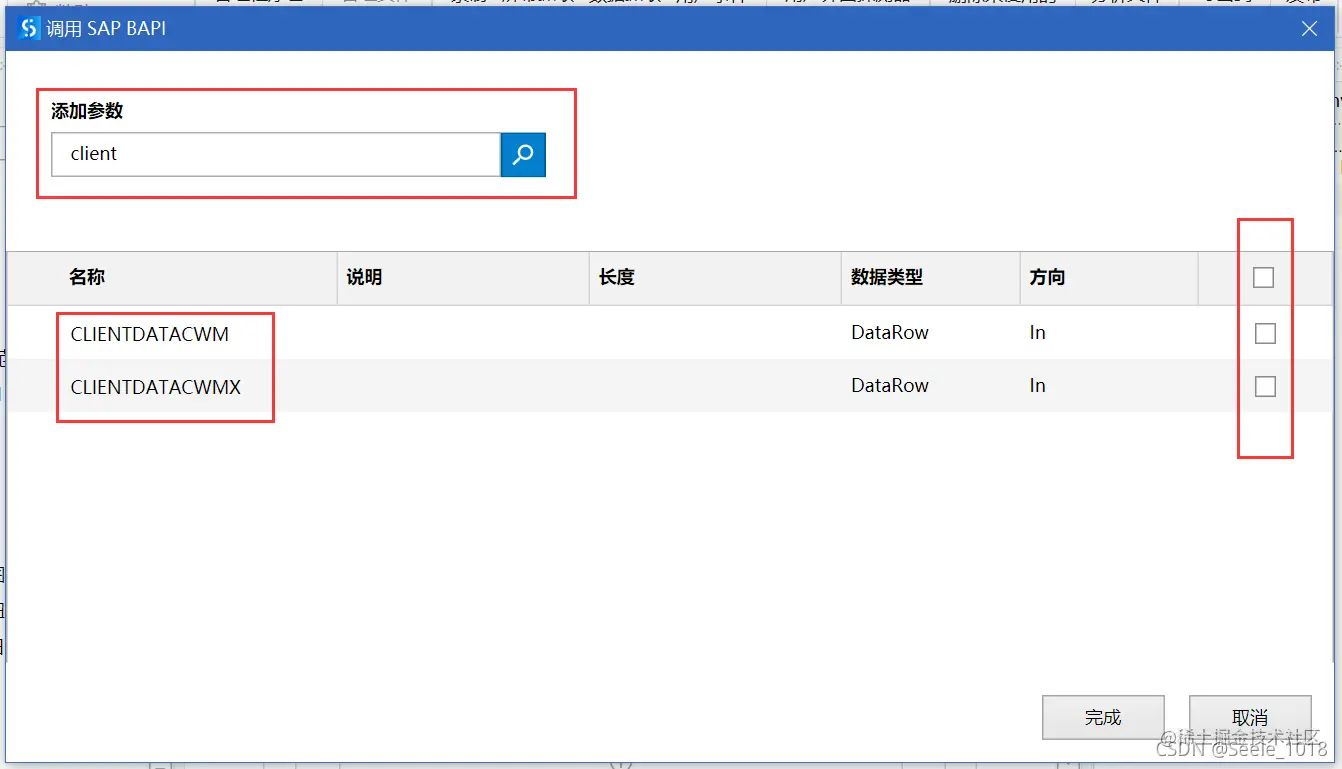1342x769 pixels.
Task: Click the 取消 button
Action: click(x=1250, y=717)
